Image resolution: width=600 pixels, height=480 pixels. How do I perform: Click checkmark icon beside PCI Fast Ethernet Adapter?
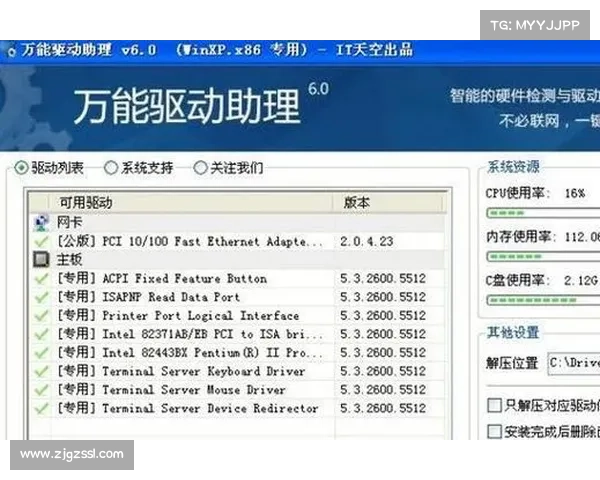pos(40,242)
